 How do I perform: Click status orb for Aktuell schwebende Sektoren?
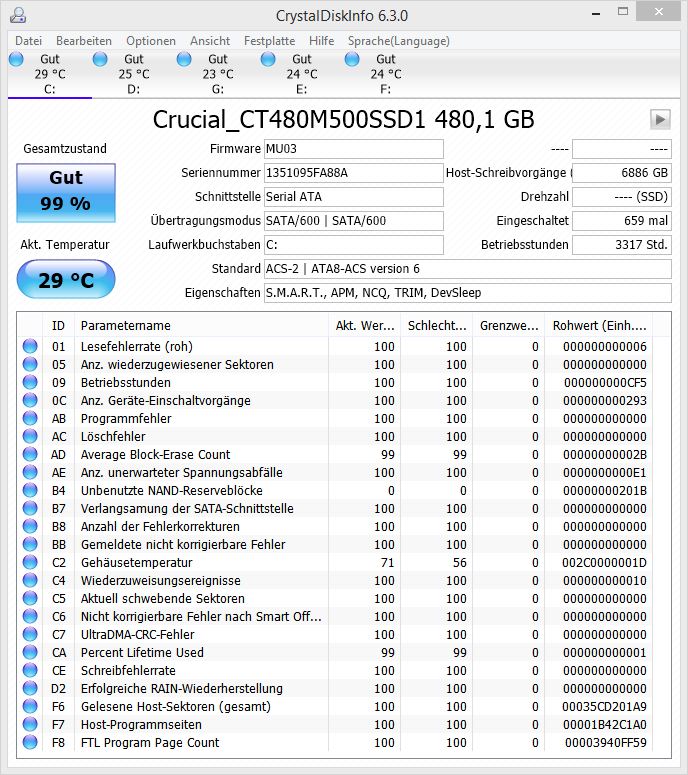click(x=30, y=599)
